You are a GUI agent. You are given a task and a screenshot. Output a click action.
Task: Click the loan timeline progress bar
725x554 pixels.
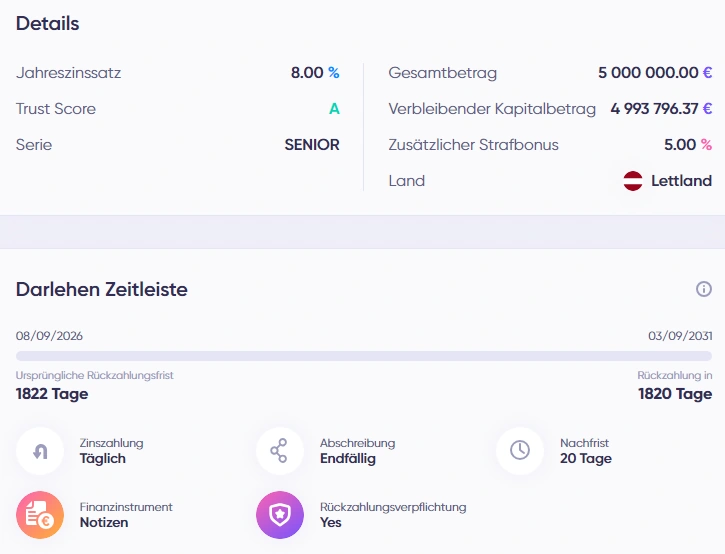[364, 356]
